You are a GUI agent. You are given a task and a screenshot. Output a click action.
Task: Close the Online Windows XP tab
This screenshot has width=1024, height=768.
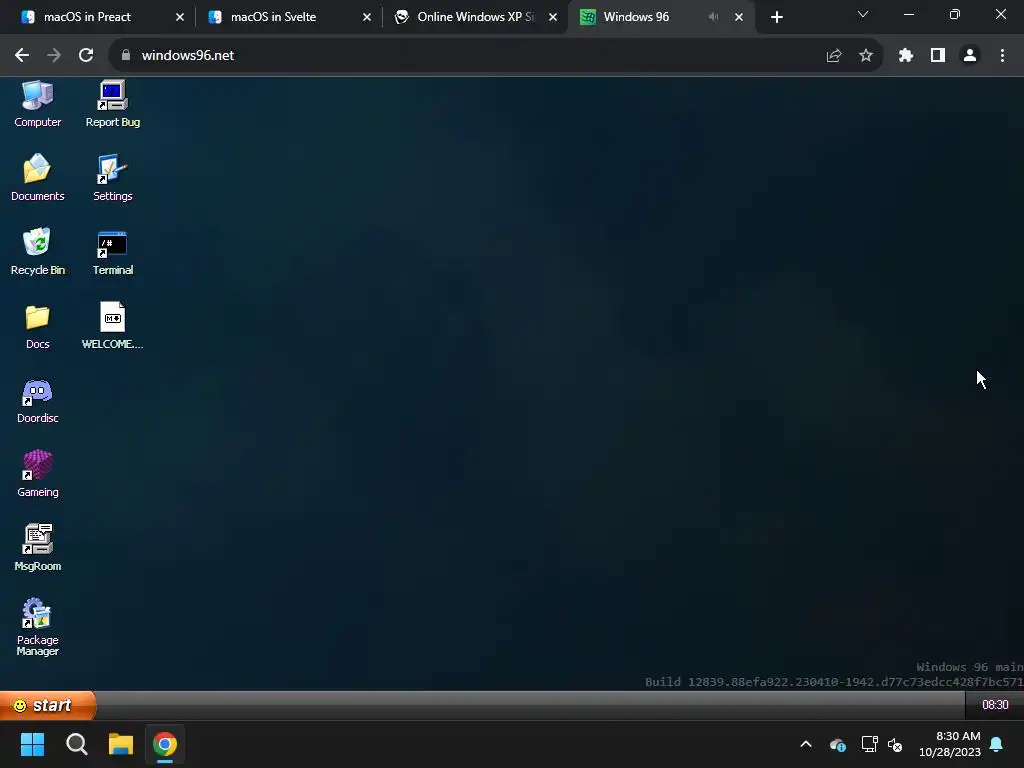pos(553,17)
